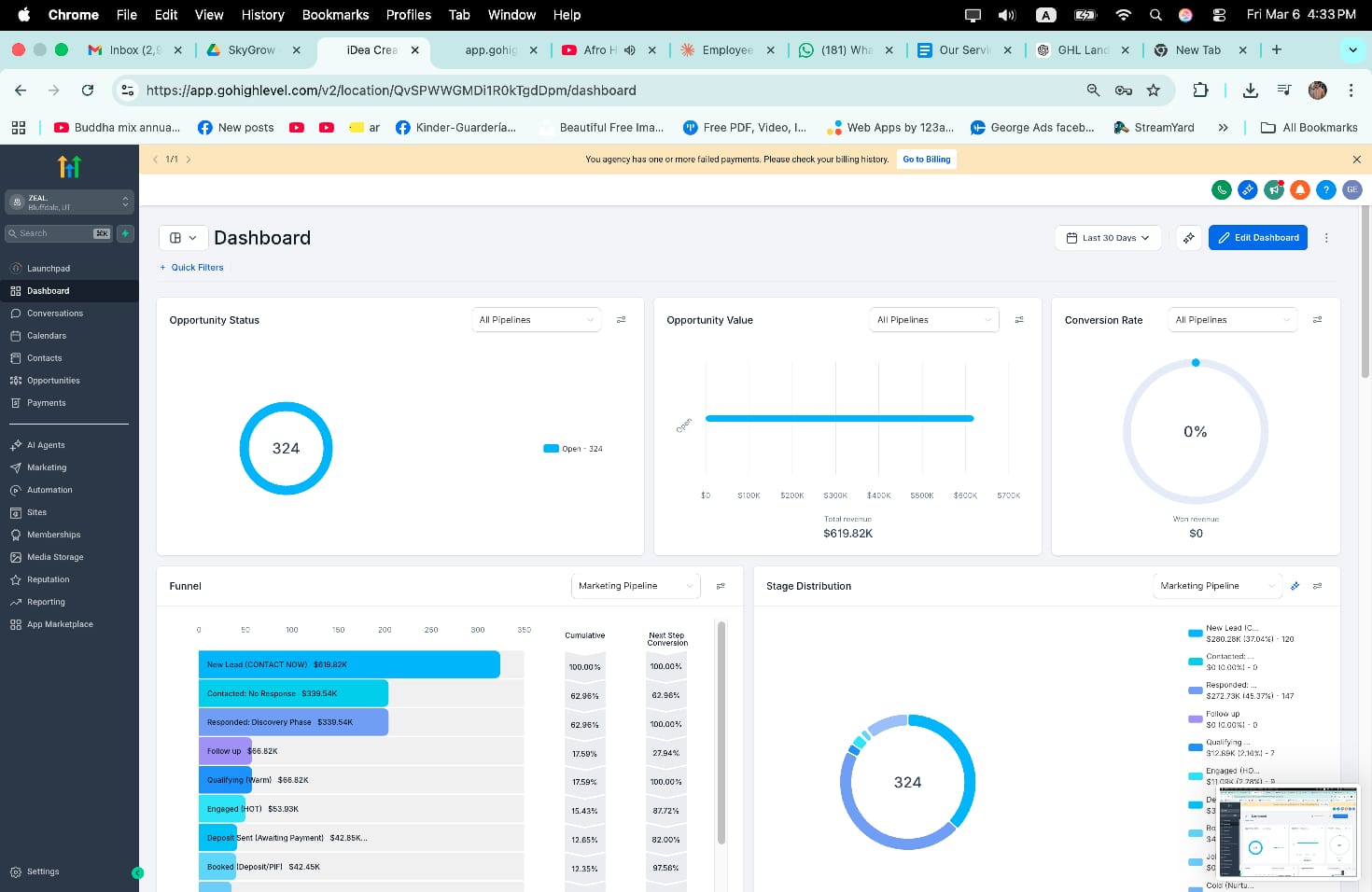Select the History menu

point(262,14)
